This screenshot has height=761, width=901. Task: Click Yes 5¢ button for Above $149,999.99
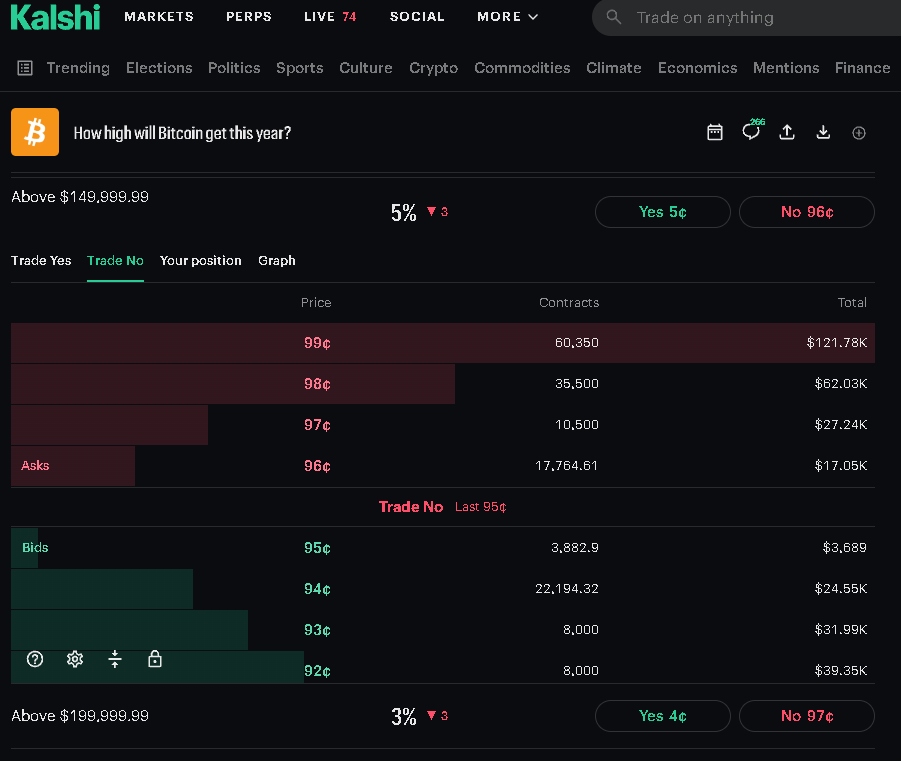(663, 212)
